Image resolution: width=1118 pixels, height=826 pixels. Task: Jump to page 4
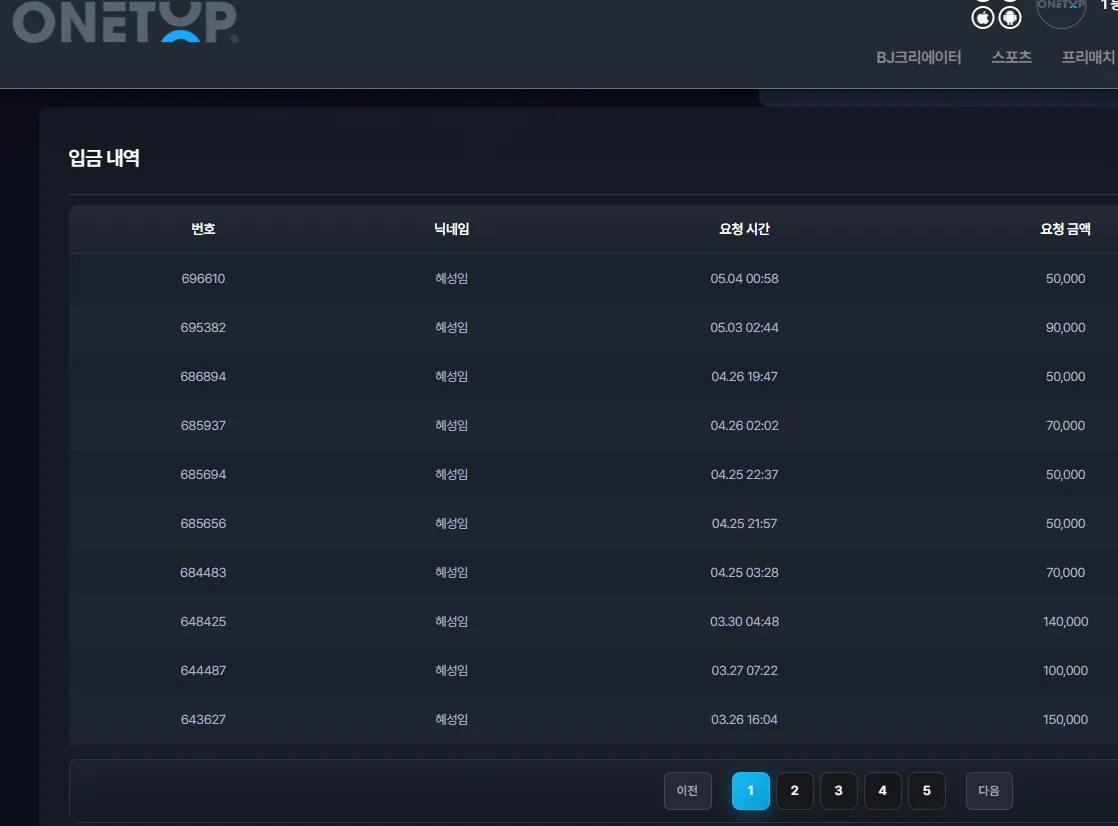(883, 790)
